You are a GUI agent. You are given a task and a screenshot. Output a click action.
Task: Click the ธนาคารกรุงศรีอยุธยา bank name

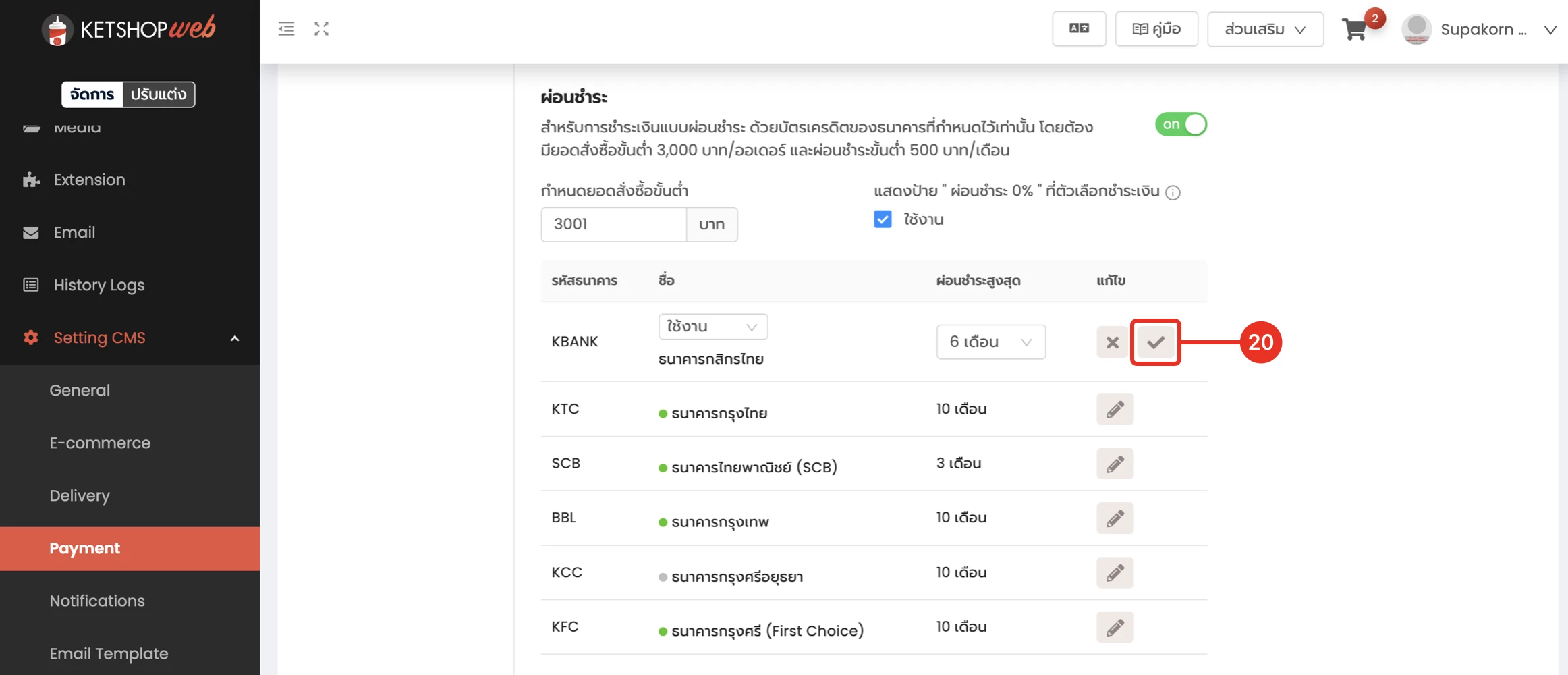[x=737, y=576]
